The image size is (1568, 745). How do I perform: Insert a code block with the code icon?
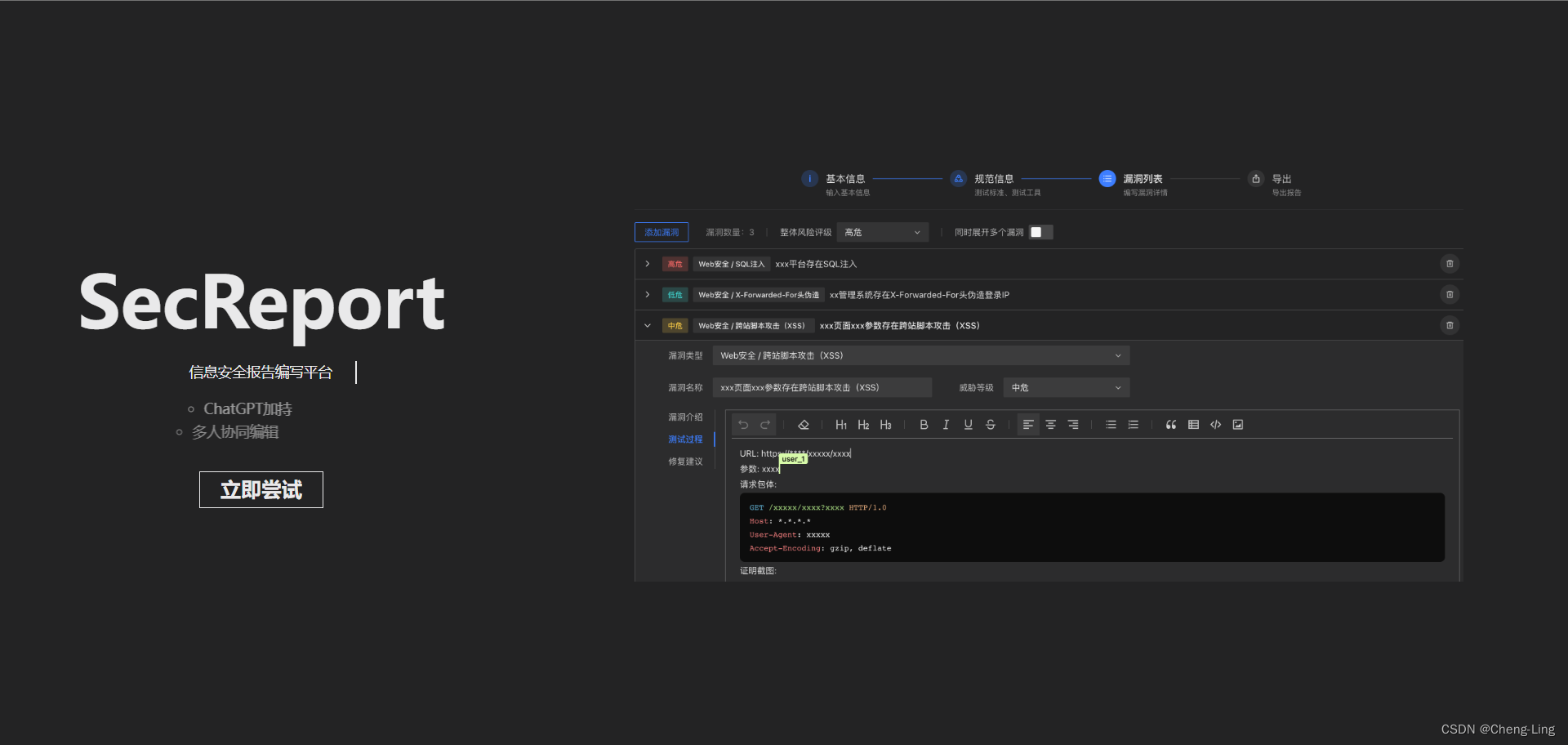pos(1215,425)
